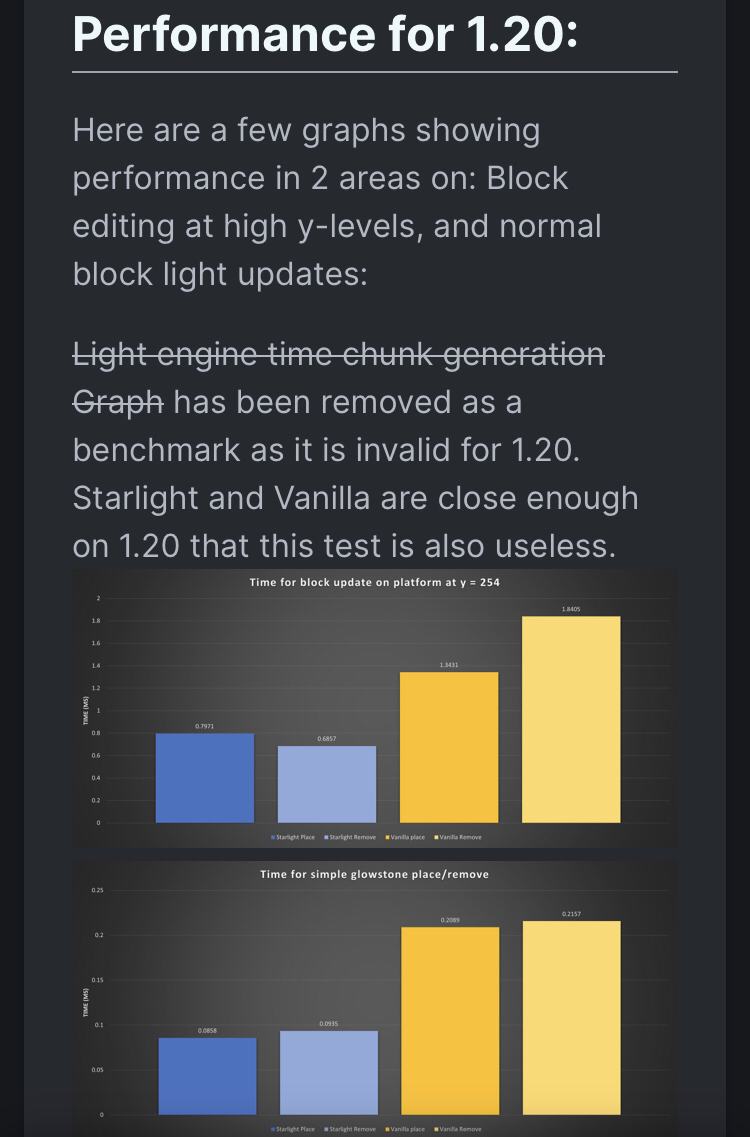The height and width of the screenshot is (1137, 750).
Task: Click "Starlight Place" legend entry in first chart
Action: pos(293,837)
